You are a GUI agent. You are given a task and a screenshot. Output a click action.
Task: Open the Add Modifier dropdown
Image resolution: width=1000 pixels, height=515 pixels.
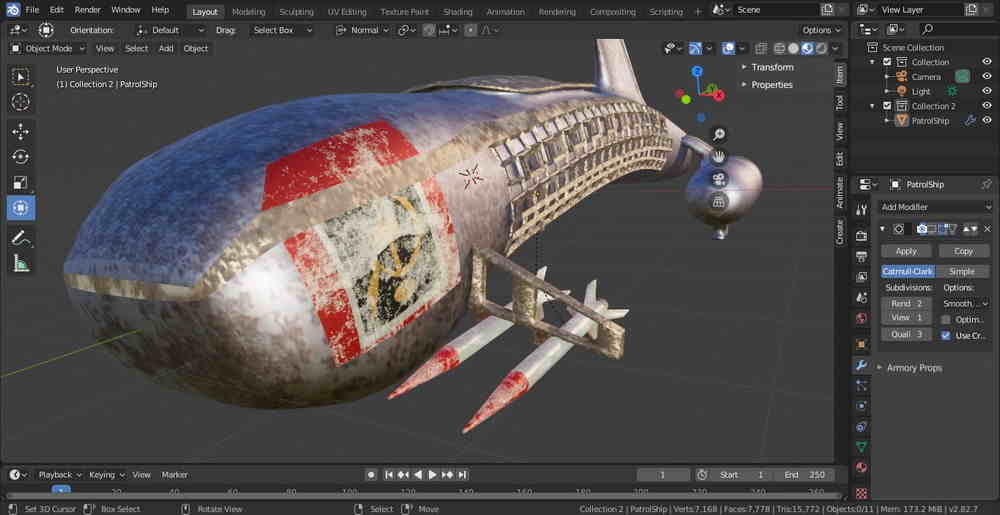934,206
